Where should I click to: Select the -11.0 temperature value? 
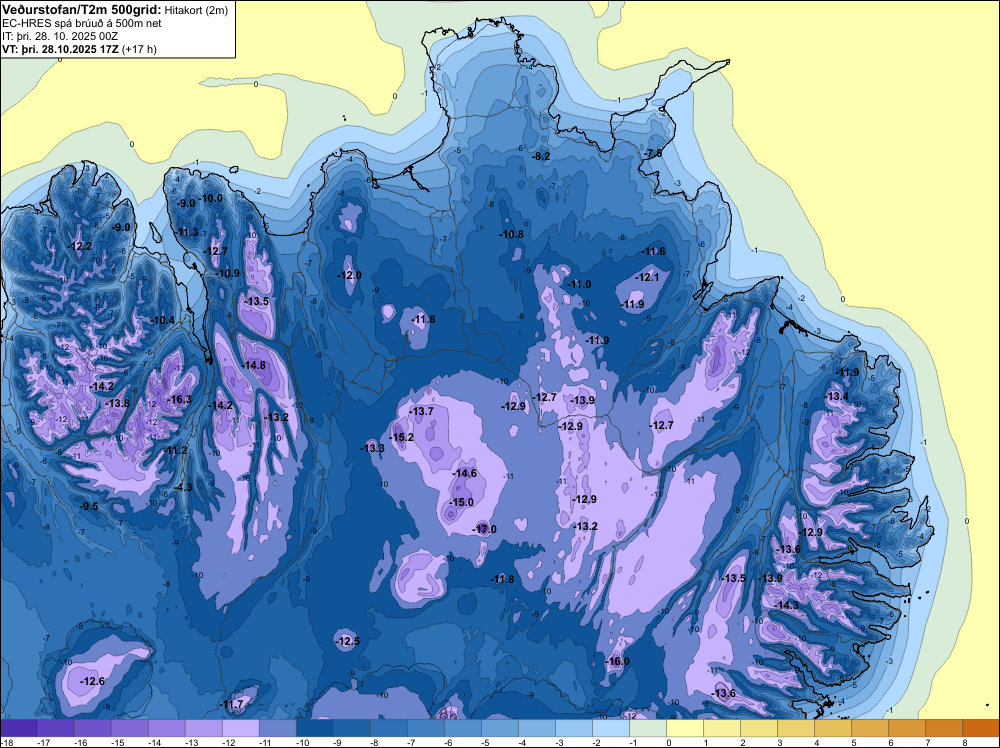(x=580, y=284)
